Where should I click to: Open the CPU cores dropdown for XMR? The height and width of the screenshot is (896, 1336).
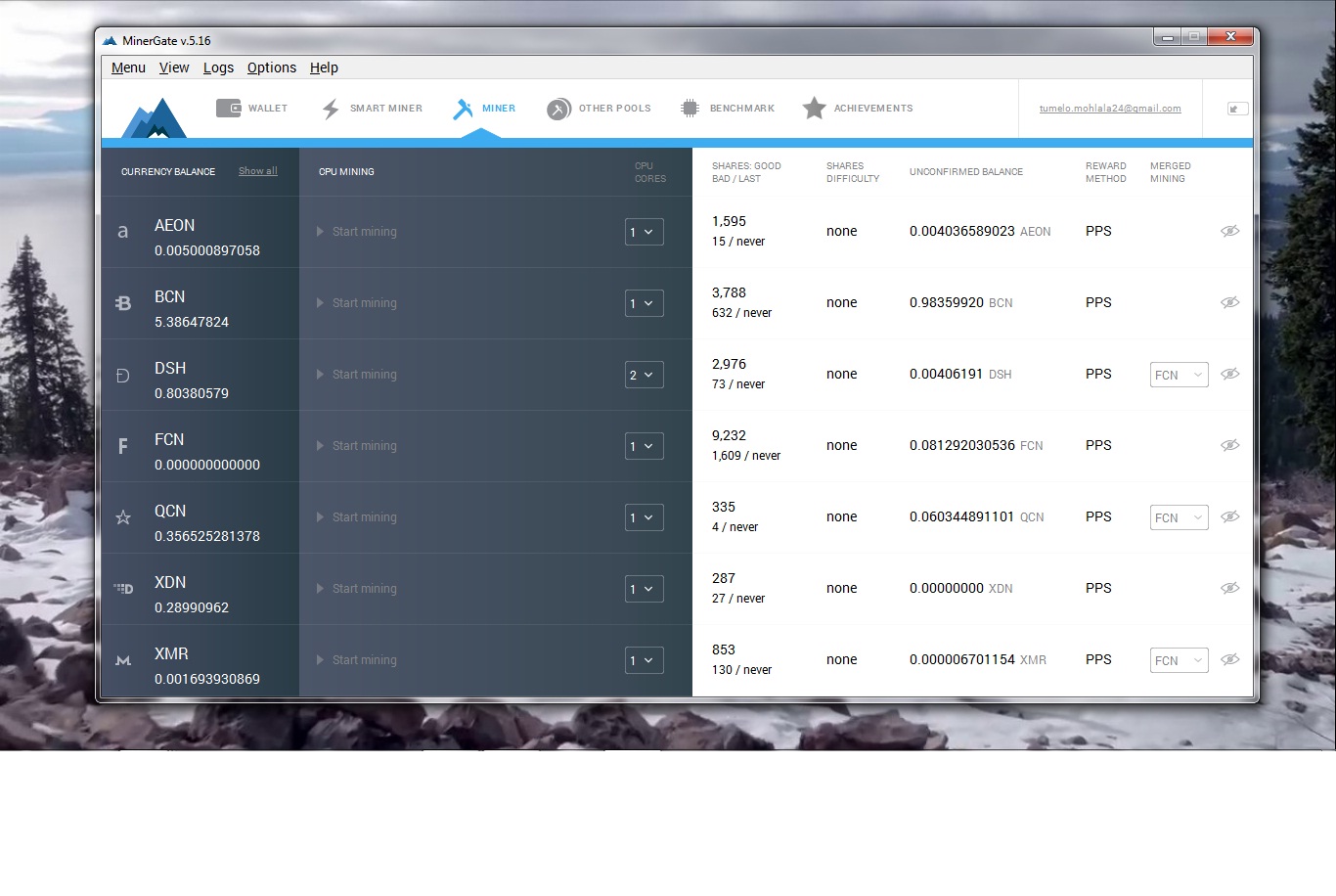click(x=645, y=660)
